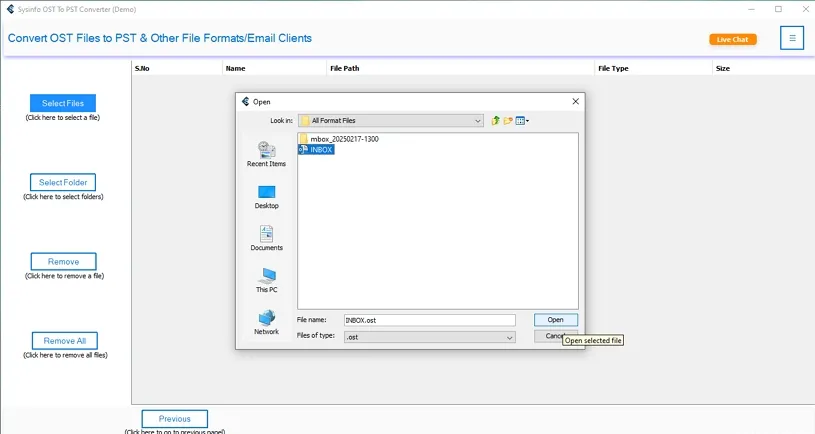Select Recent Items in the places sidebar
The height and width of the screenshot is (434, 815).
[x=266, y=154]
